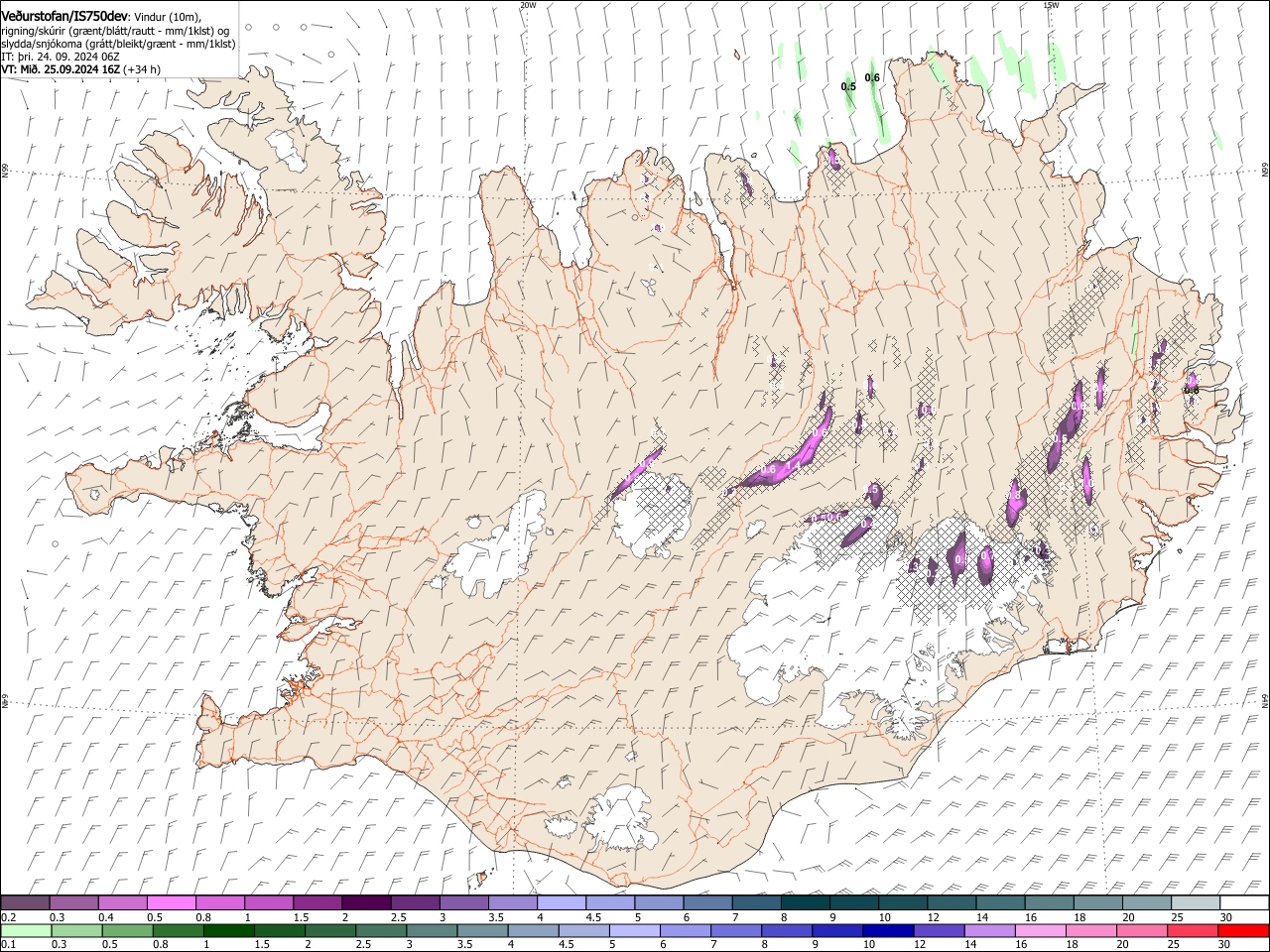Click the '15W' longitude label
Screen dimensions: 1270x952
pyautogui.click(x=1051, y=5)
